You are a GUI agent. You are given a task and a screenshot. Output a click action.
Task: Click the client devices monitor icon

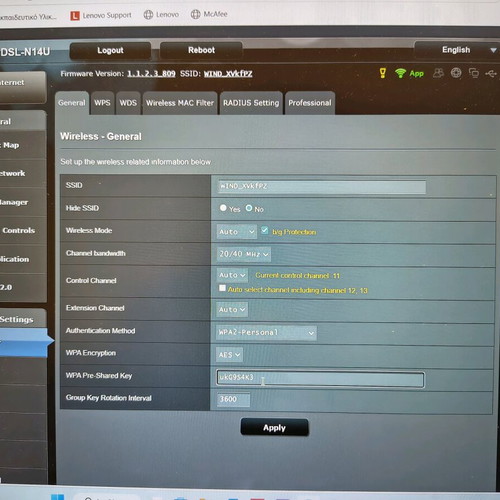[474, 73]
